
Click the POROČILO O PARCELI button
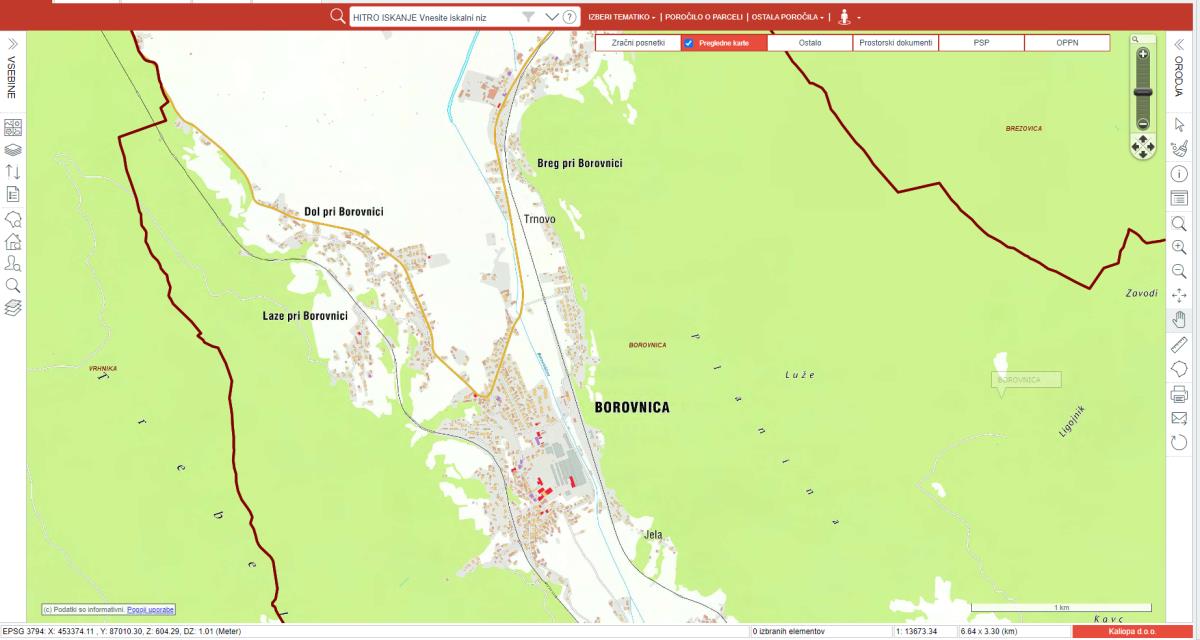tap(704, 17)
